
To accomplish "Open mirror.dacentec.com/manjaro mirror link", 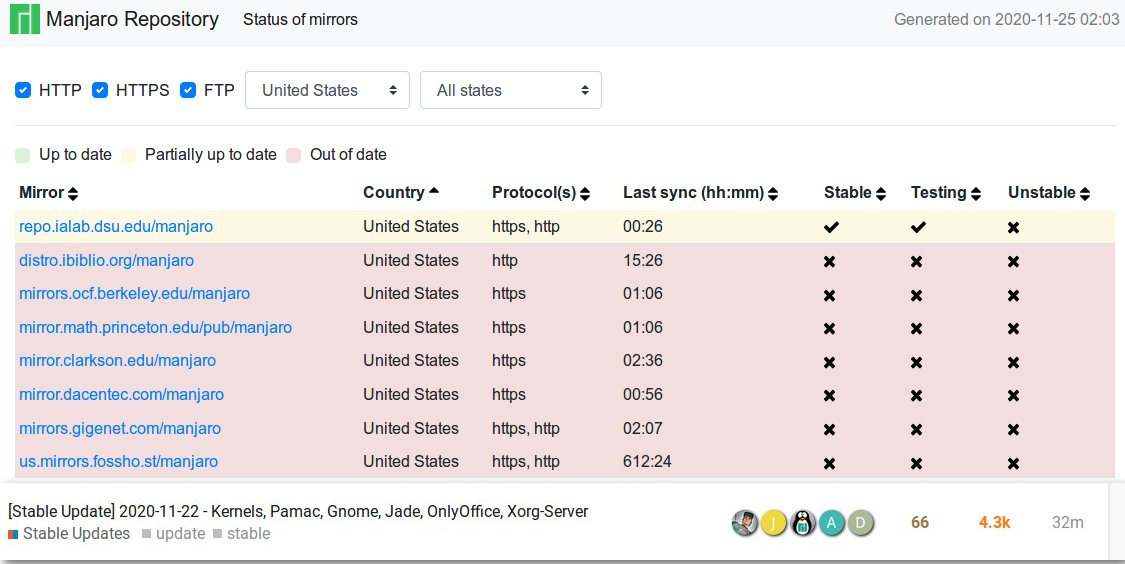I will (121, 394).
